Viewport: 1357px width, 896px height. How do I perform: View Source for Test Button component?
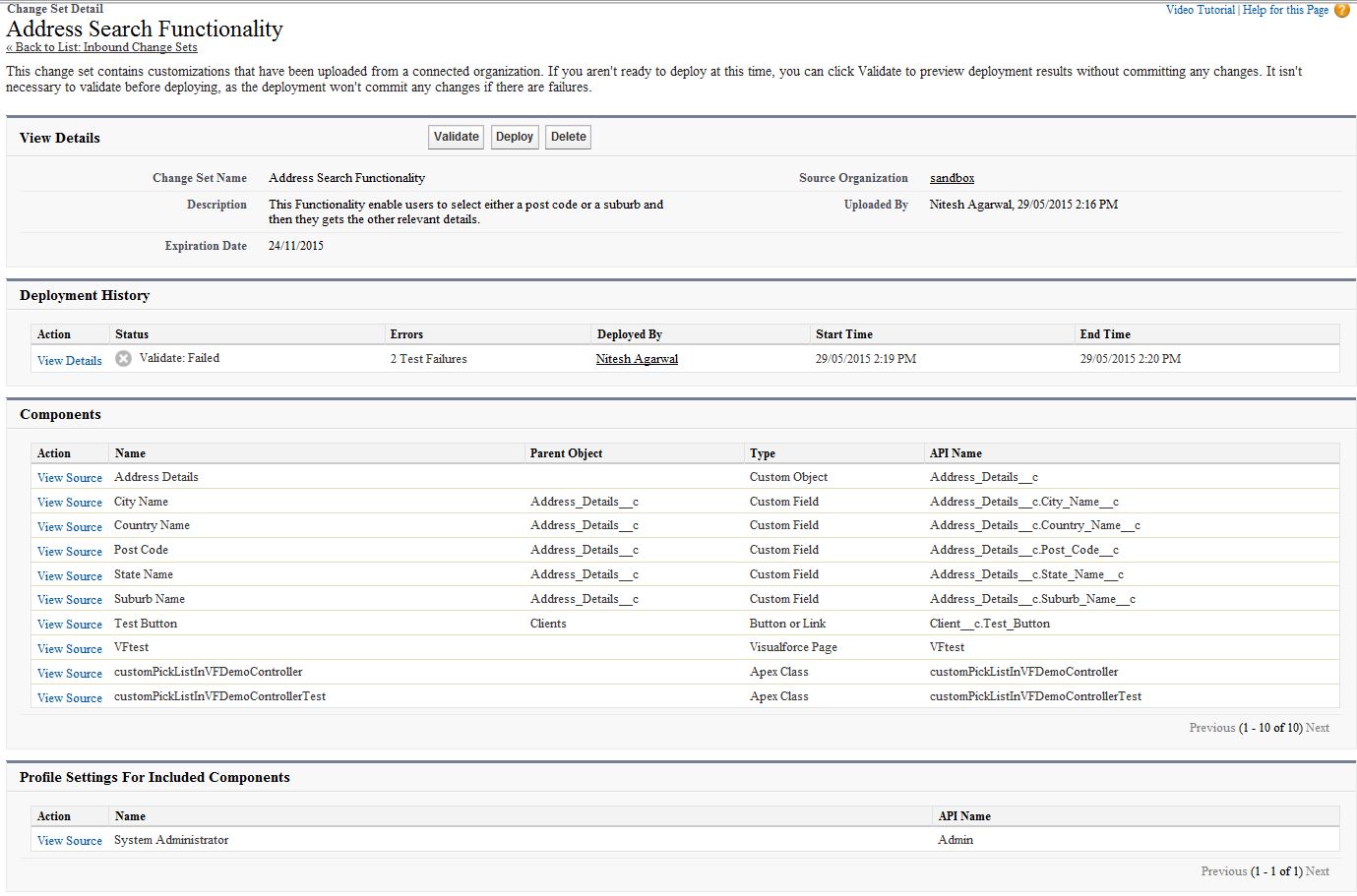click(69, 625)
